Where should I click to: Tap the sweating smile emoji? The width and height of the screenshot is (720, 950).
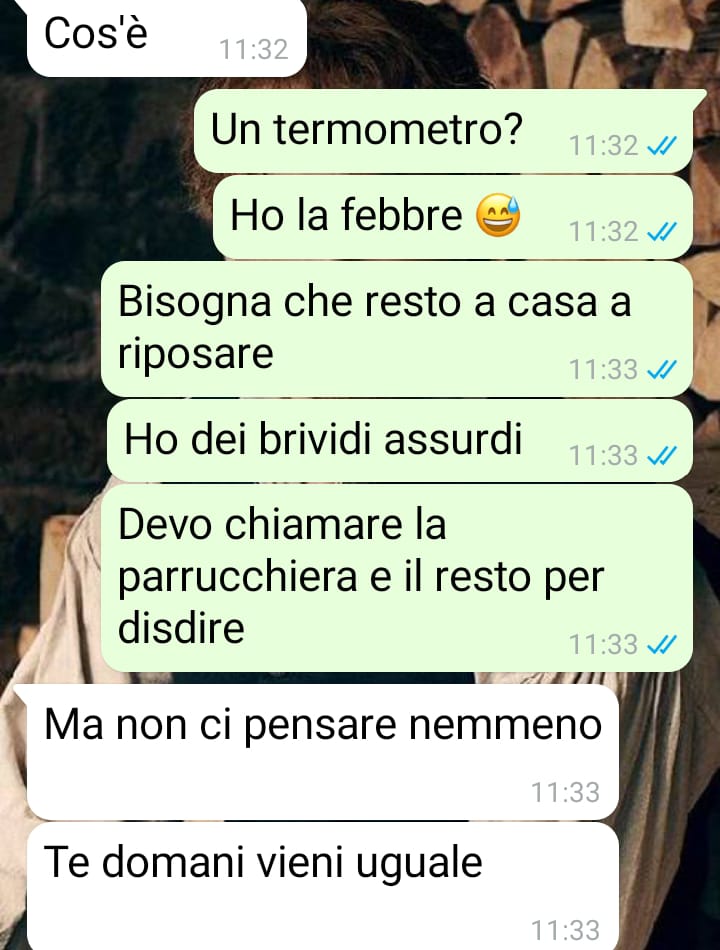pos(498,215)
